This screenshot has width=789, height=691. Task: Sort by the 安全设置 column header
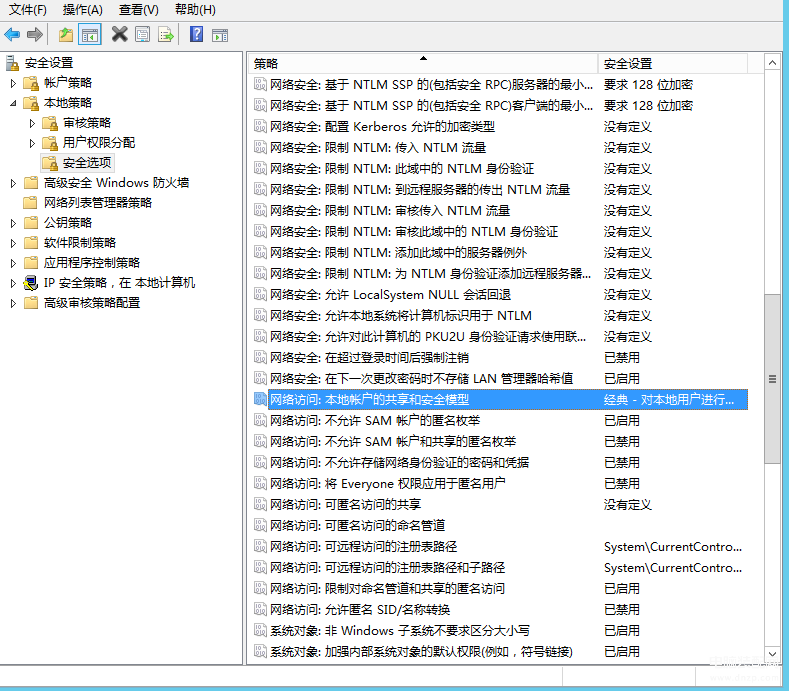pos(673,63)
